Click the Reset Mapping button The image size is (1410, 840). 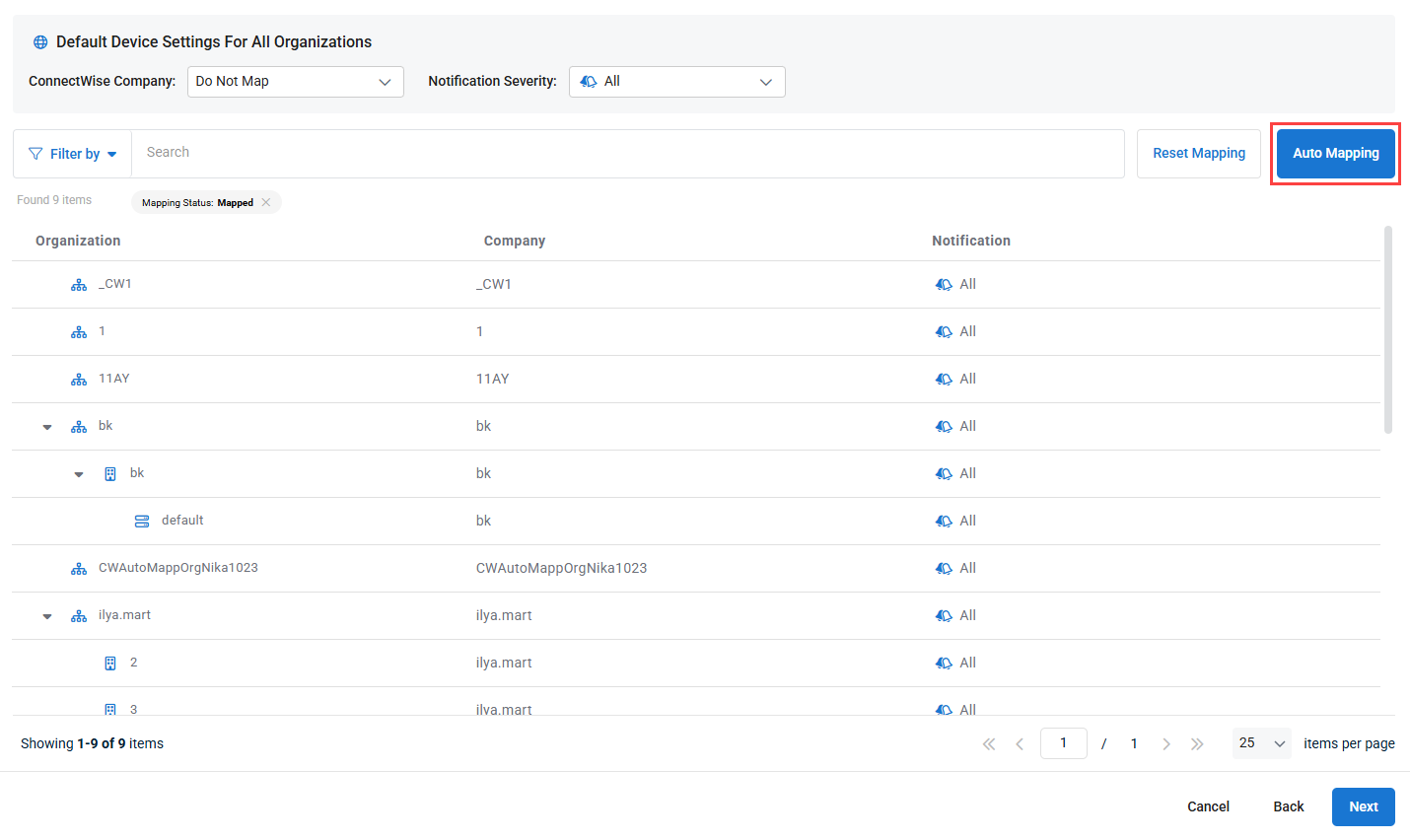click(x=1198, y=154)
